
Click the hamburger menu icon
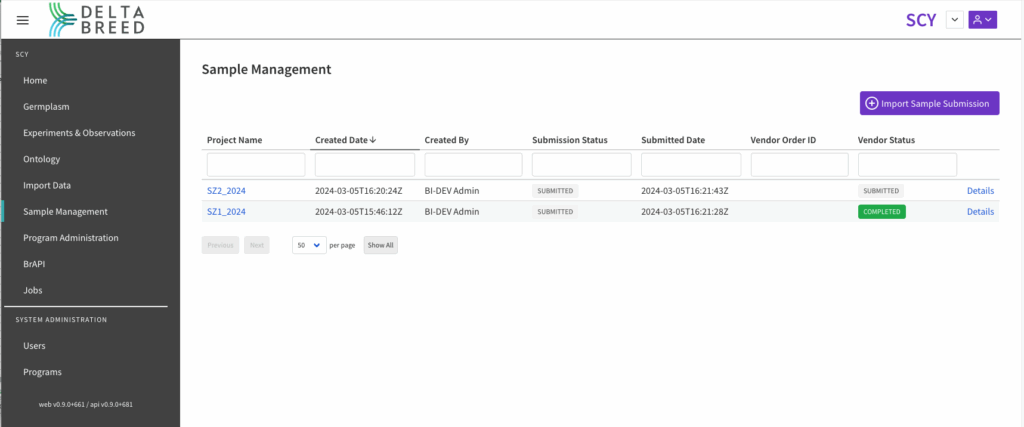coord(23,20)
